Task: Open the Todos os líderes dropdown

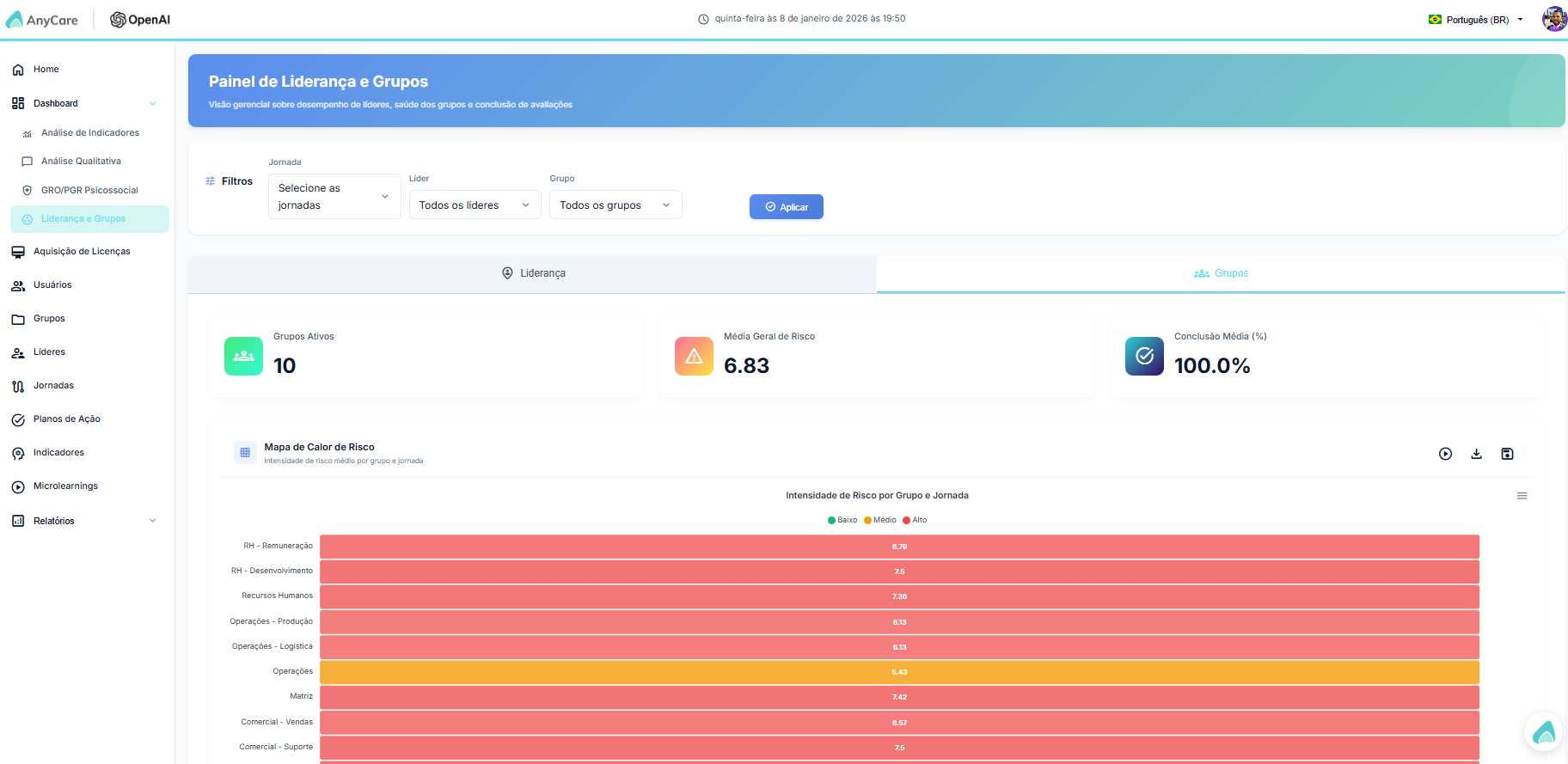Action: point(475,205)
